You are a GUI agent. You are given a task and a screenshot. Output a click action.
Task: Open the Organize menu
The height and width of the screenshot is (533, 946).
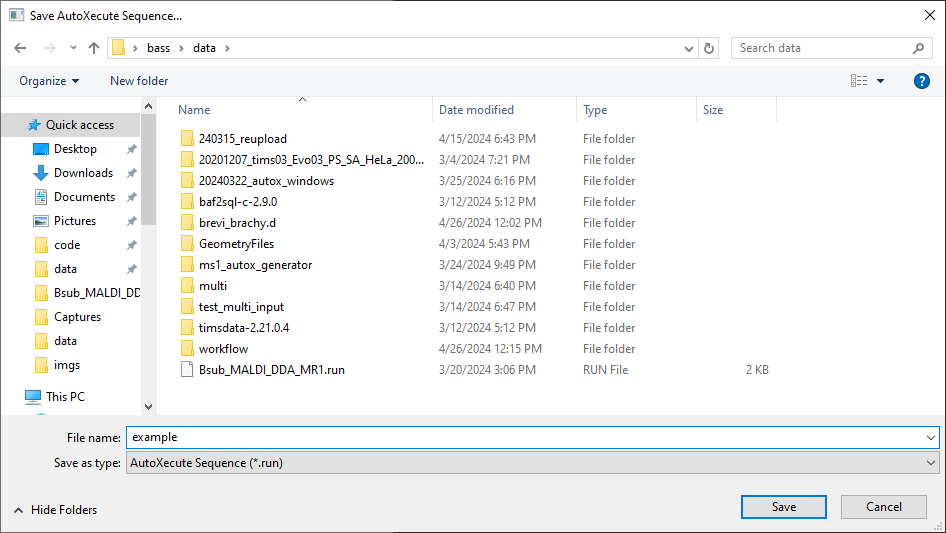[49, 81]
